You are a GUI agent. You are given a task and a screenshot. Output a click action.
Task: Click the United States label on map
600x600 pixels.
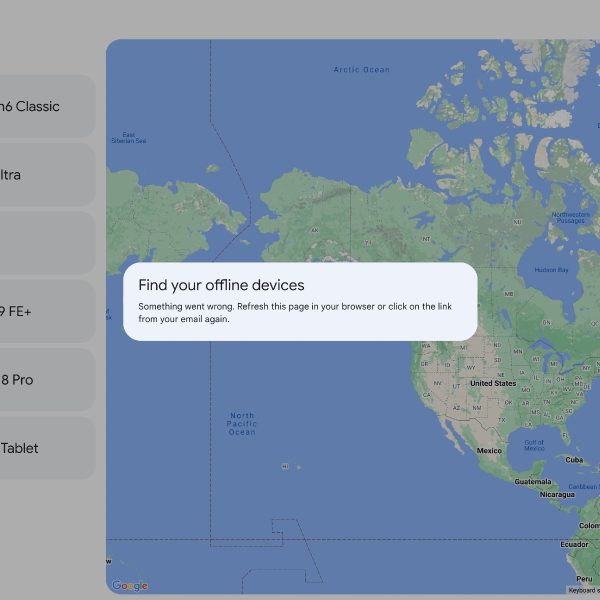pyautogui.click(x=493, y=383)
